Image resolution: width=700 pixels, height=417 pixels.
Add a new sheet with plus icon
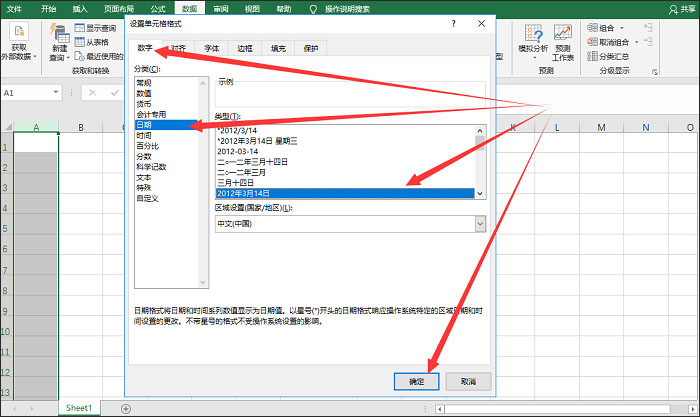[126, 409]
